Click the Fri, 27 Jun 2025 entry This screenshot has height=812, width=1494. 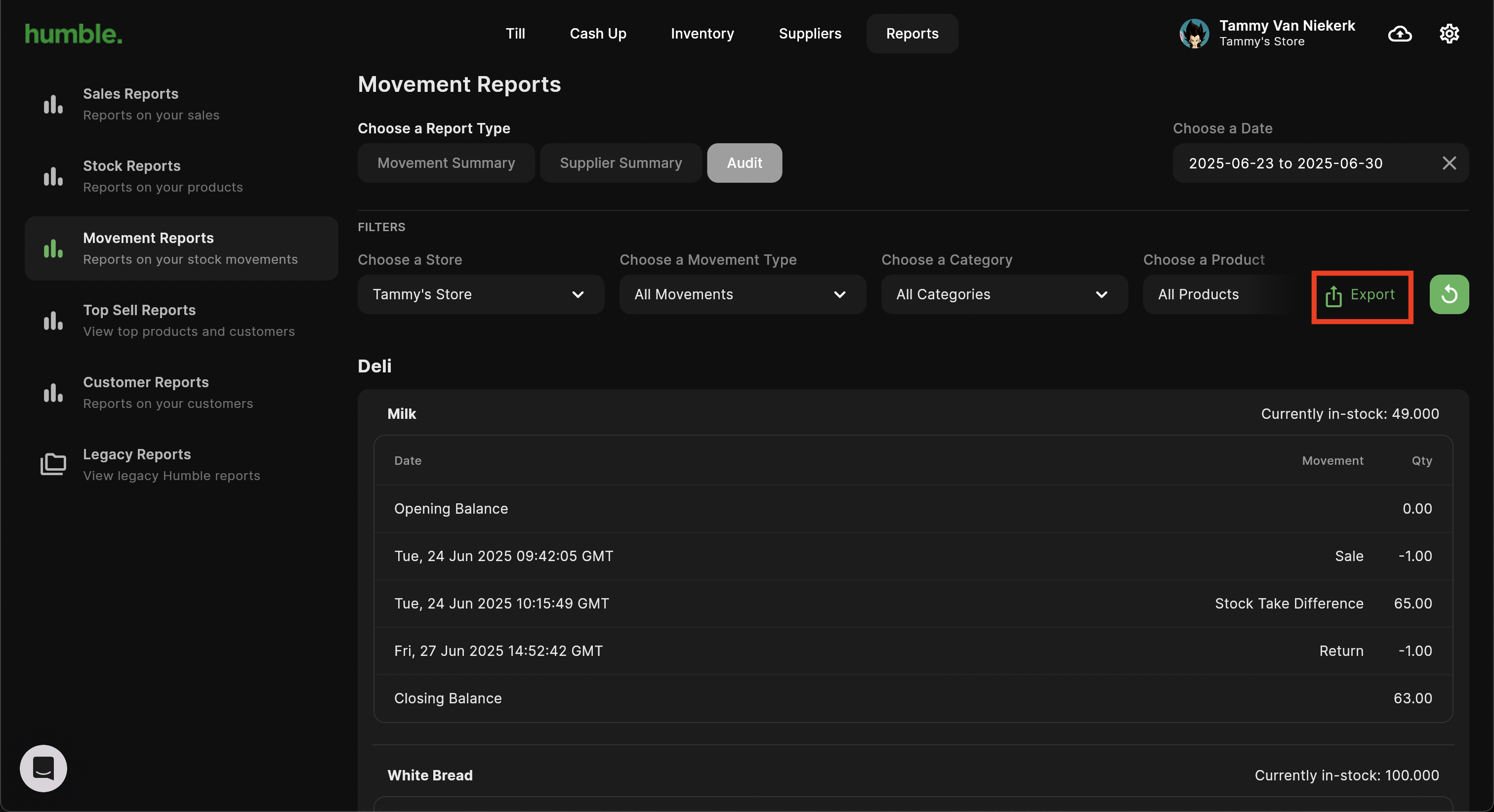pos(498,651)
